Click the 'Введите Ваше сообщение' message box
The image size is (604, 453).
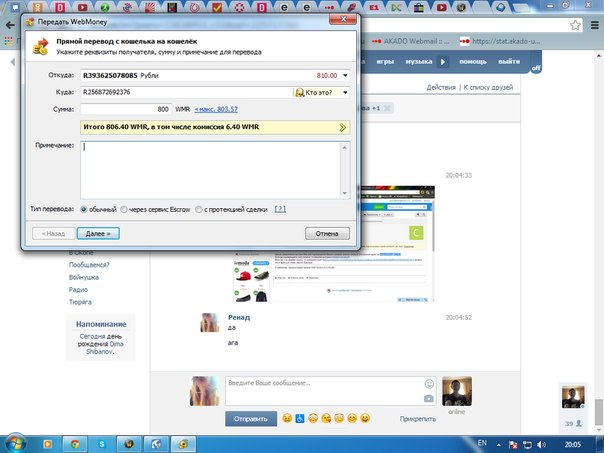click(x=324, y=391)
